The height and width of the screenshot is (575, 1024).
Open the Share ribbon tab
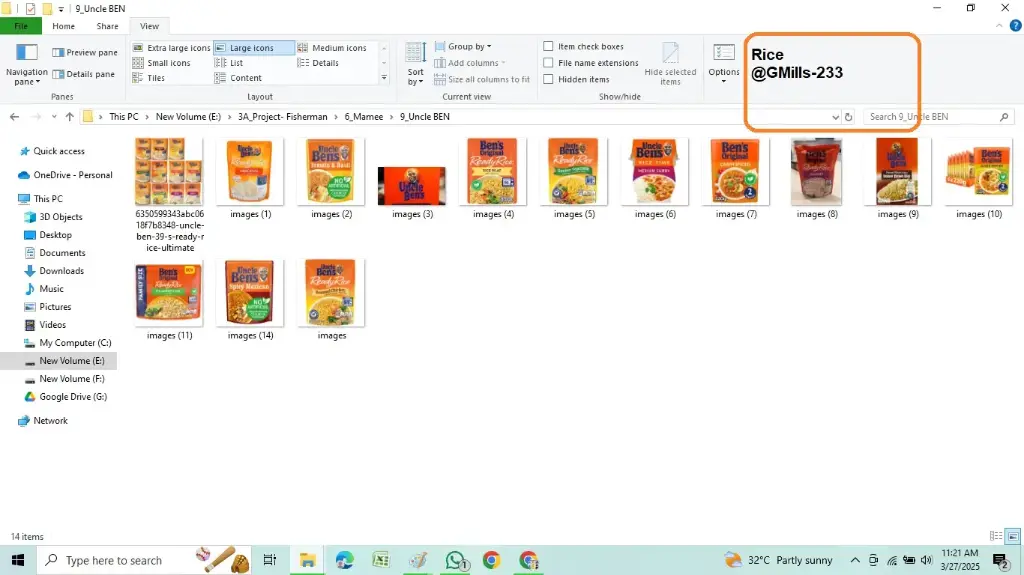107,26
